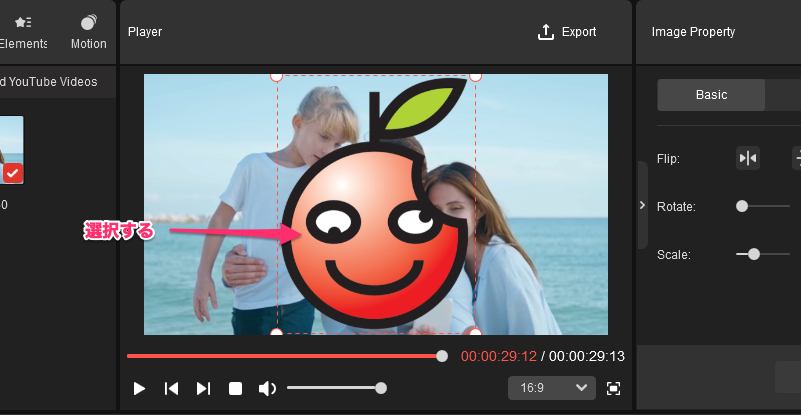Switch to the Basic tab
Screen dimensions: 801x415
coord(711,95)
